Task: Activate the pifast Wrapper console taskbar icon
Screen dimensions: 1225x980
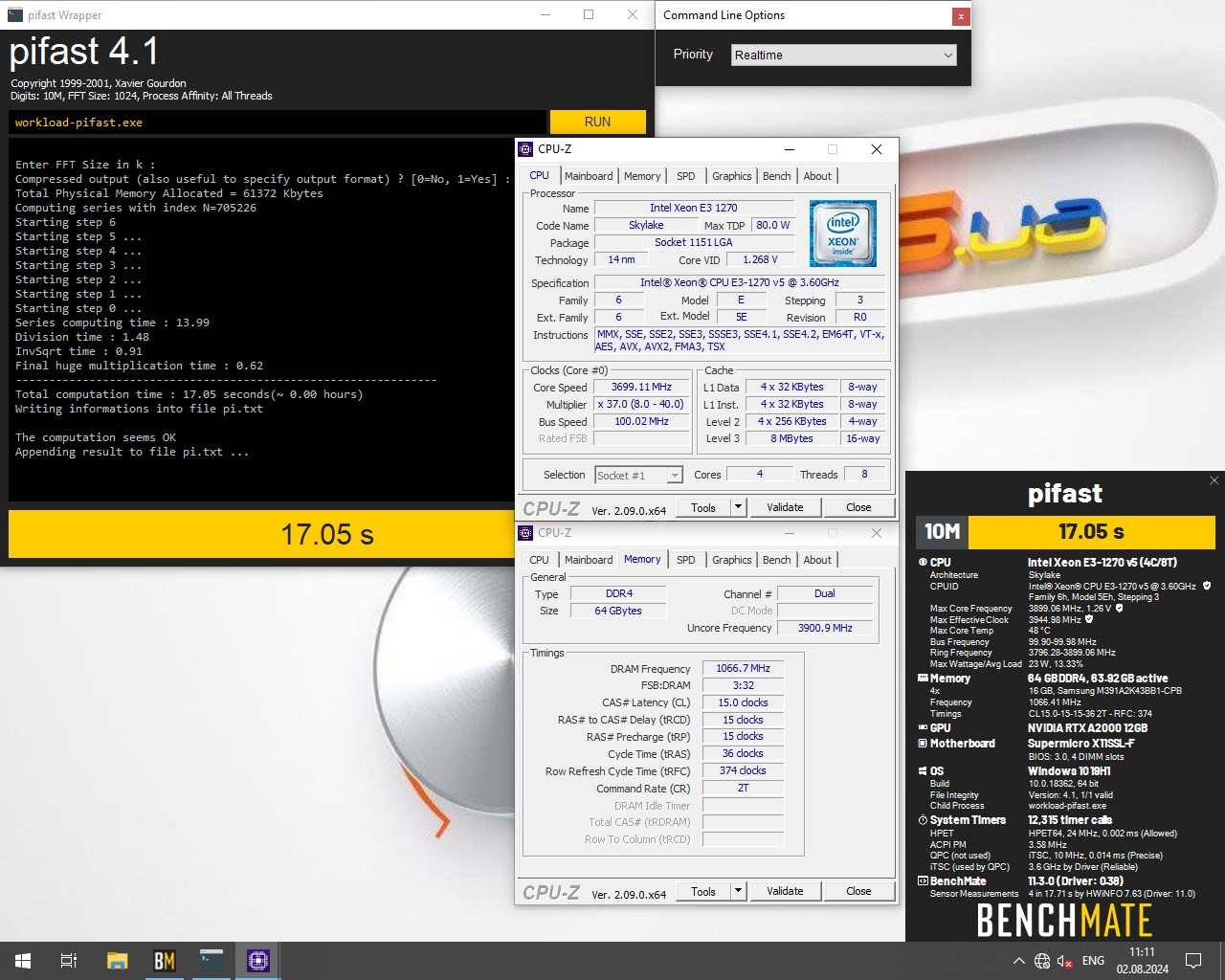Action: pyautogui.click(x=212, y=961)
